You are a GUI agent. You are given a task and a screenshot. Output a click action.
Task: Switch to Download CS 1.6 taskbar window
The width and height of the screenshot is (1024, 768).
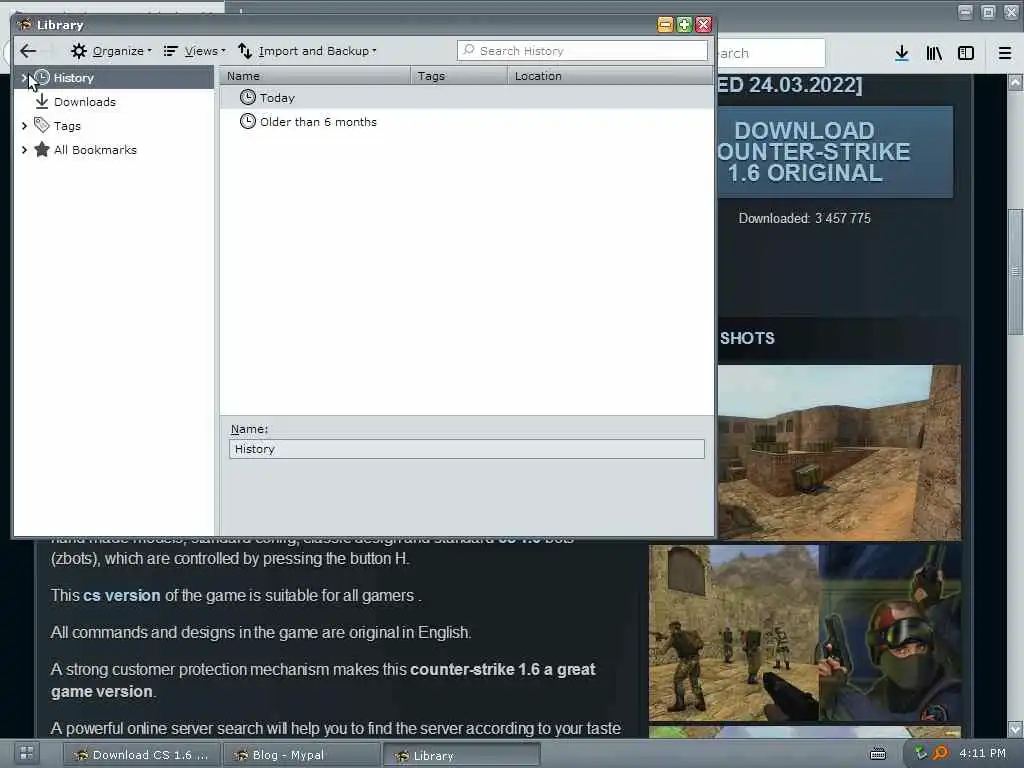click(141, 755)
